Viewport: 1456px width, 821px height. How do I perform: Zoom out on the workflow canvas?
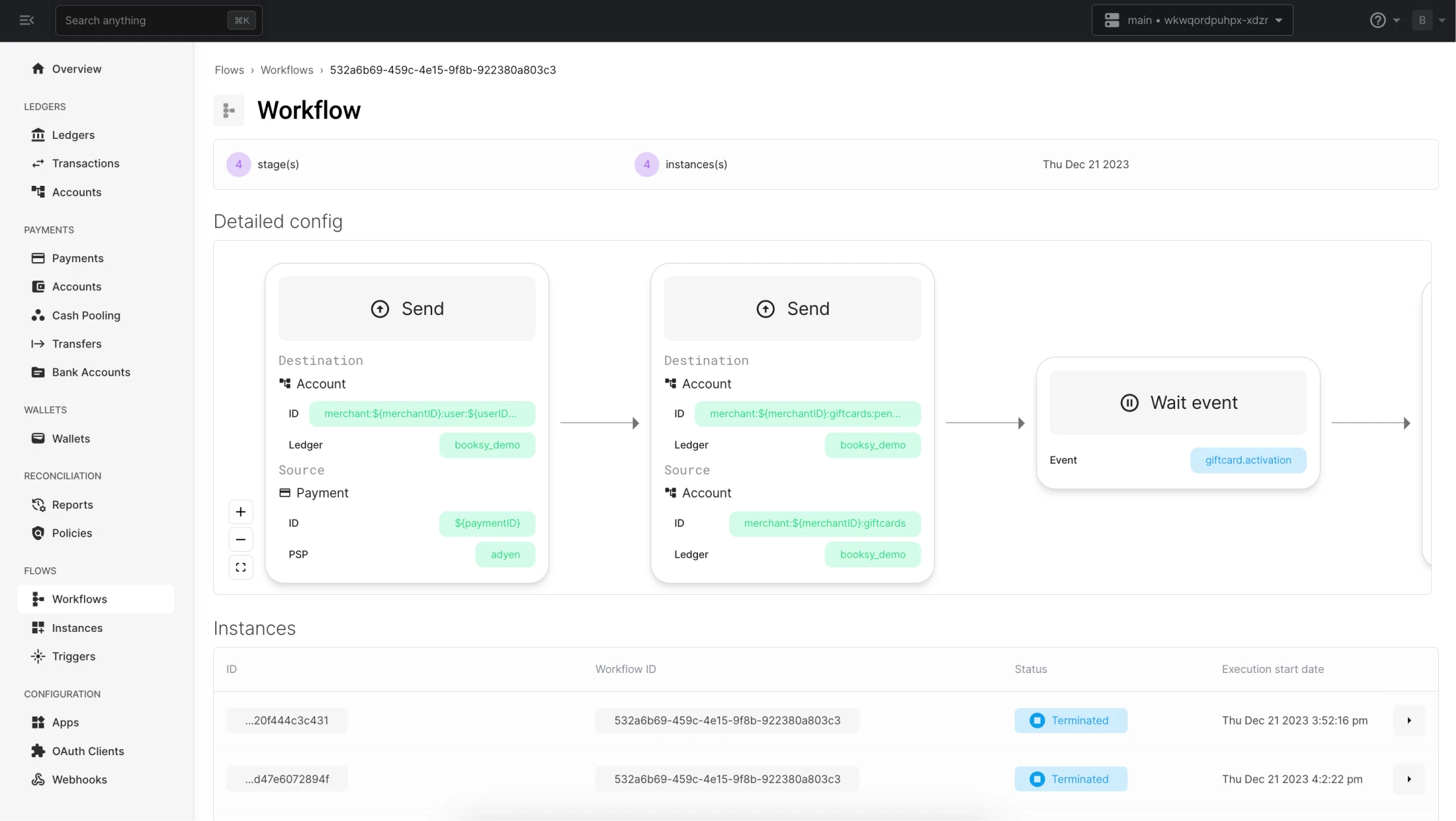point(240,539)
